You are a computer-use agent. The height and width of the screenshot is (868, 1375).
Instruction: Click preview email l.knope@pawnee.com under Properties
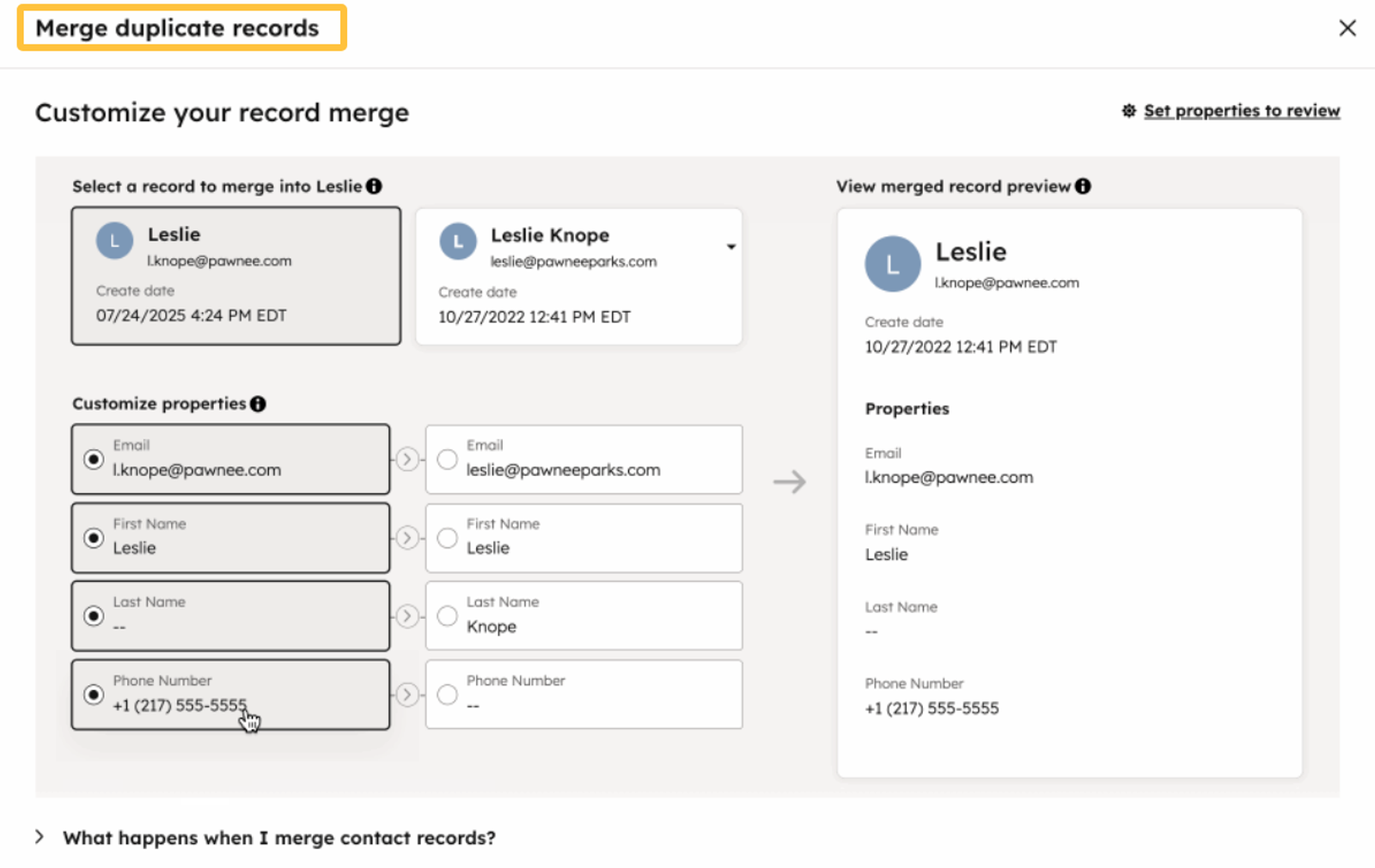[x=949, y=477]
